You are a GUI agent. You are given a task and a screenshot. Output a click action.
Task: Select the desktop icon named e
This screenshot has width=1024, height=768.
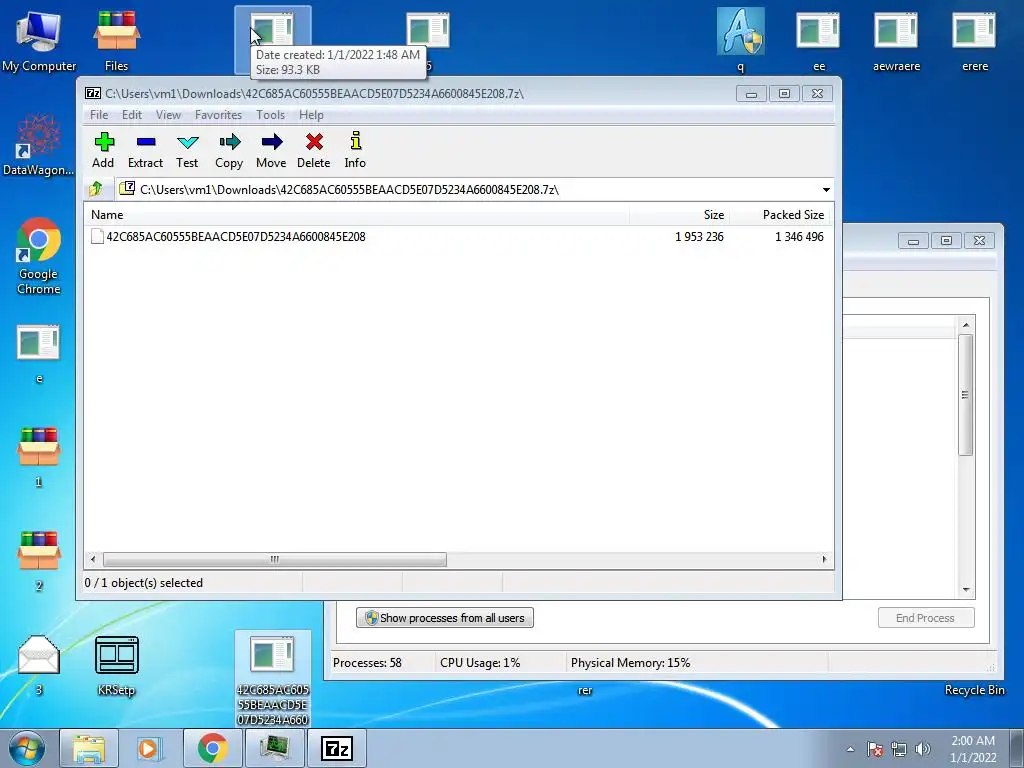(x=39, y=353)
